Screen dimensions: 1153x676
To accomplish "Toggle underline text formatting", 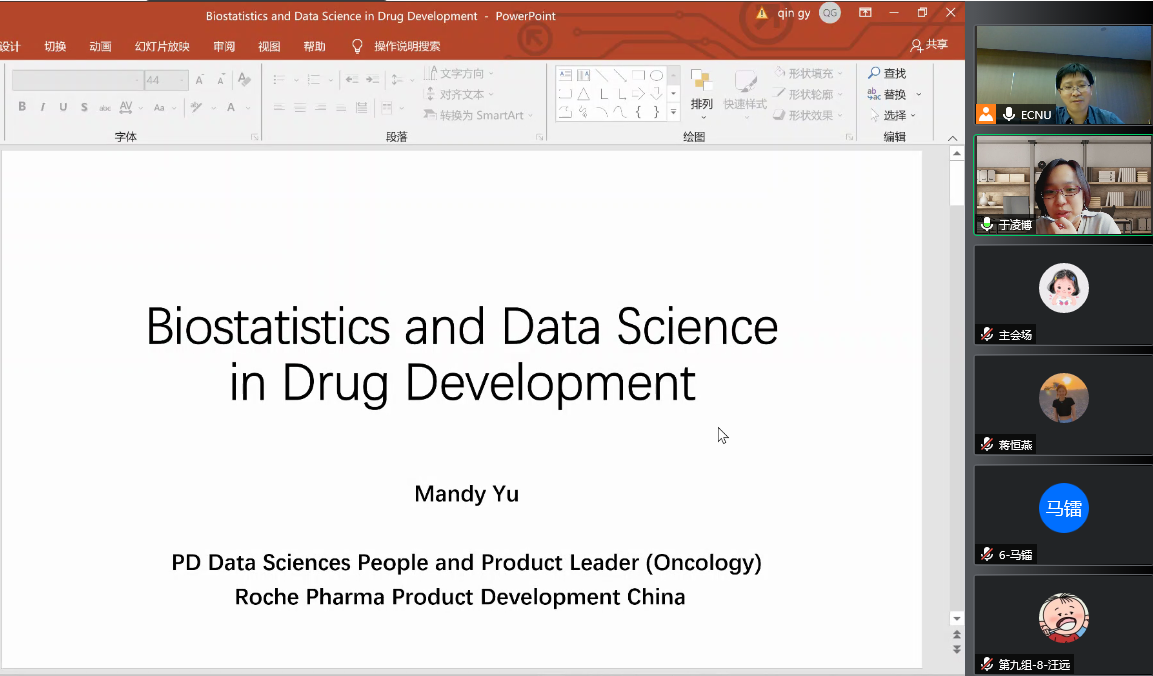I will coord(63,108).
